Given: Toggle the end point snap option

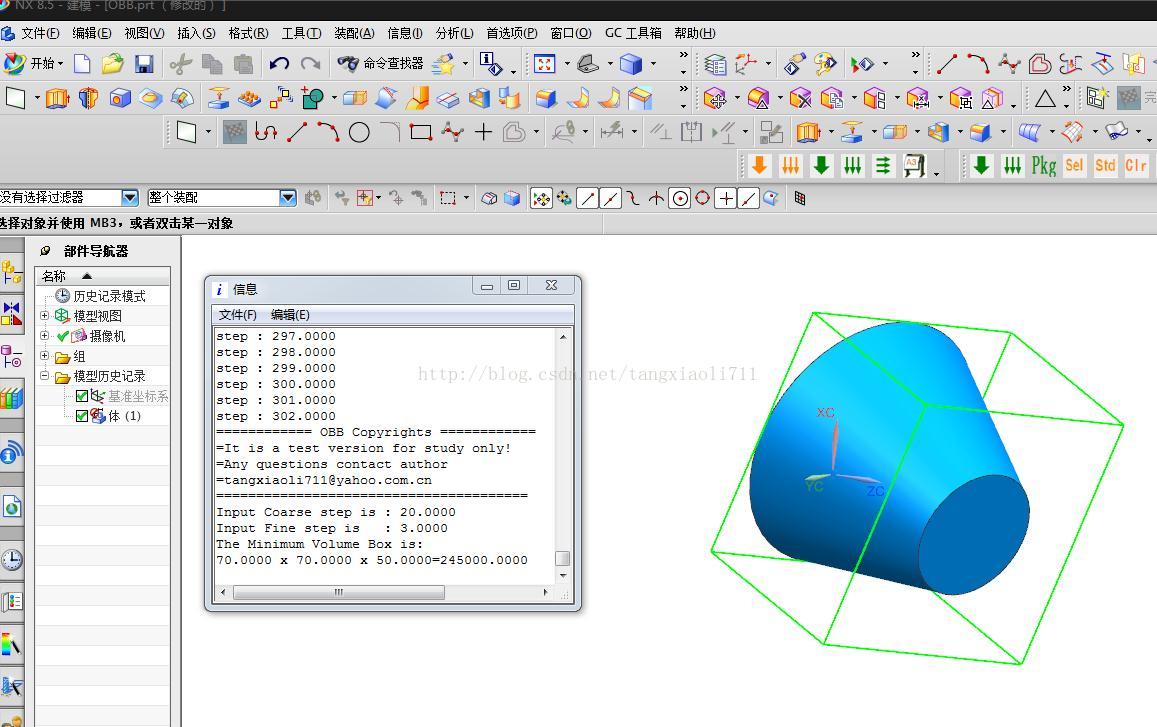Looking at the screenshot, I should tap(587, 198).
